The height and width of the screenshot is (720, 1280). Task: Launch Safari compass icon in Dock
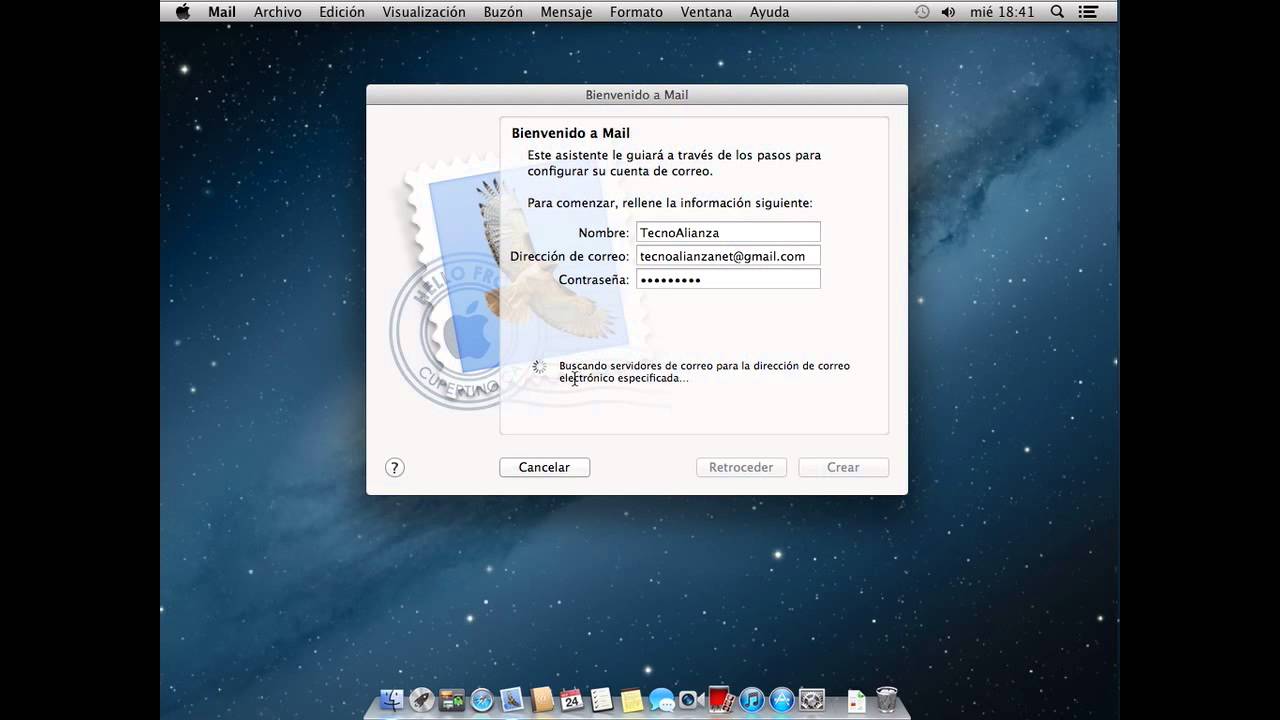pyautogui.click(x=482, y=699)
